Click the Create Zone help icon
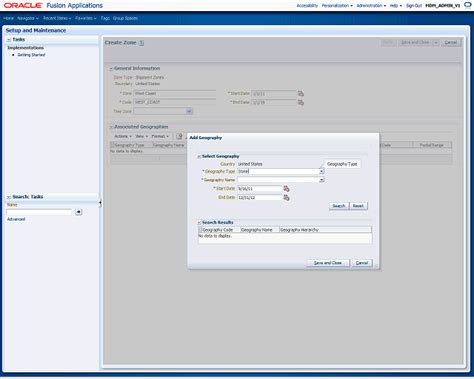474x379 pixels. click(141, 43)
